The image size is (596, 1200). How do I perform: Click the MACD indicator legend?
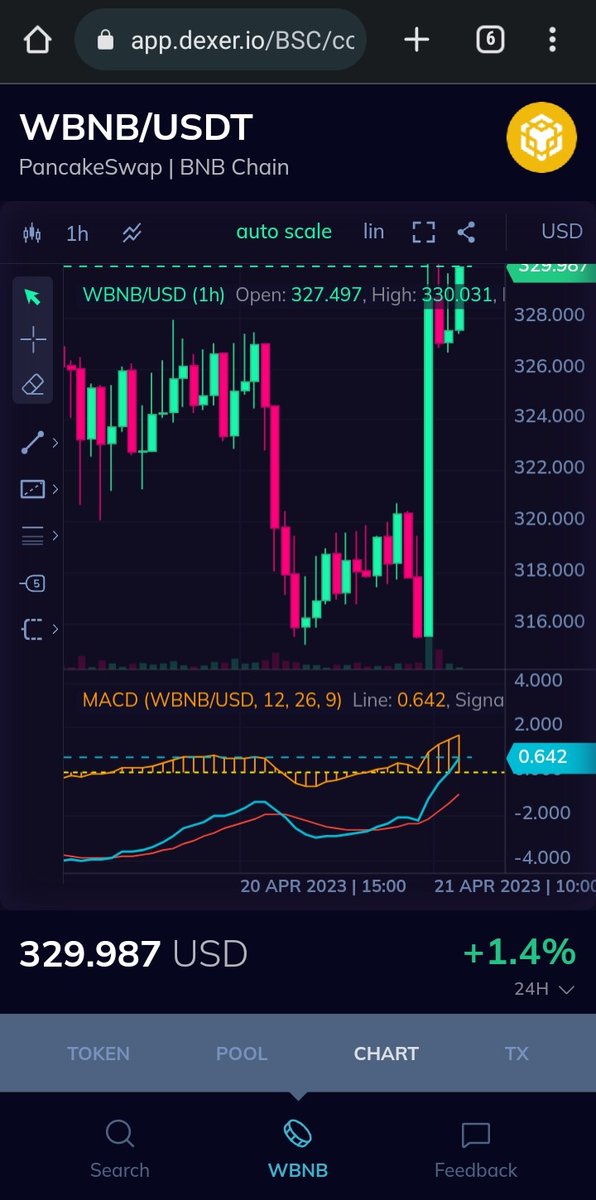[214, 700]
